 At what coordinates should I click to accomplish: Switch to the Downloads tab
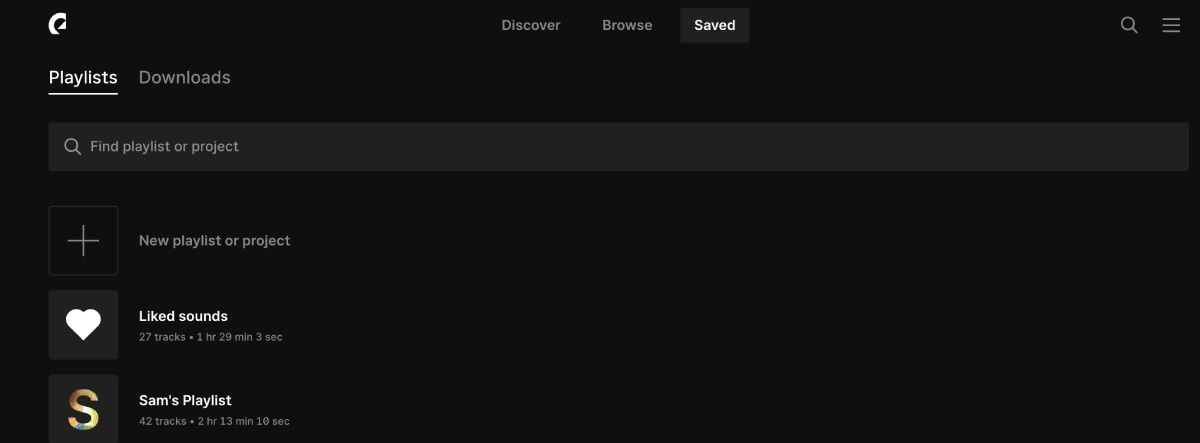185,78
